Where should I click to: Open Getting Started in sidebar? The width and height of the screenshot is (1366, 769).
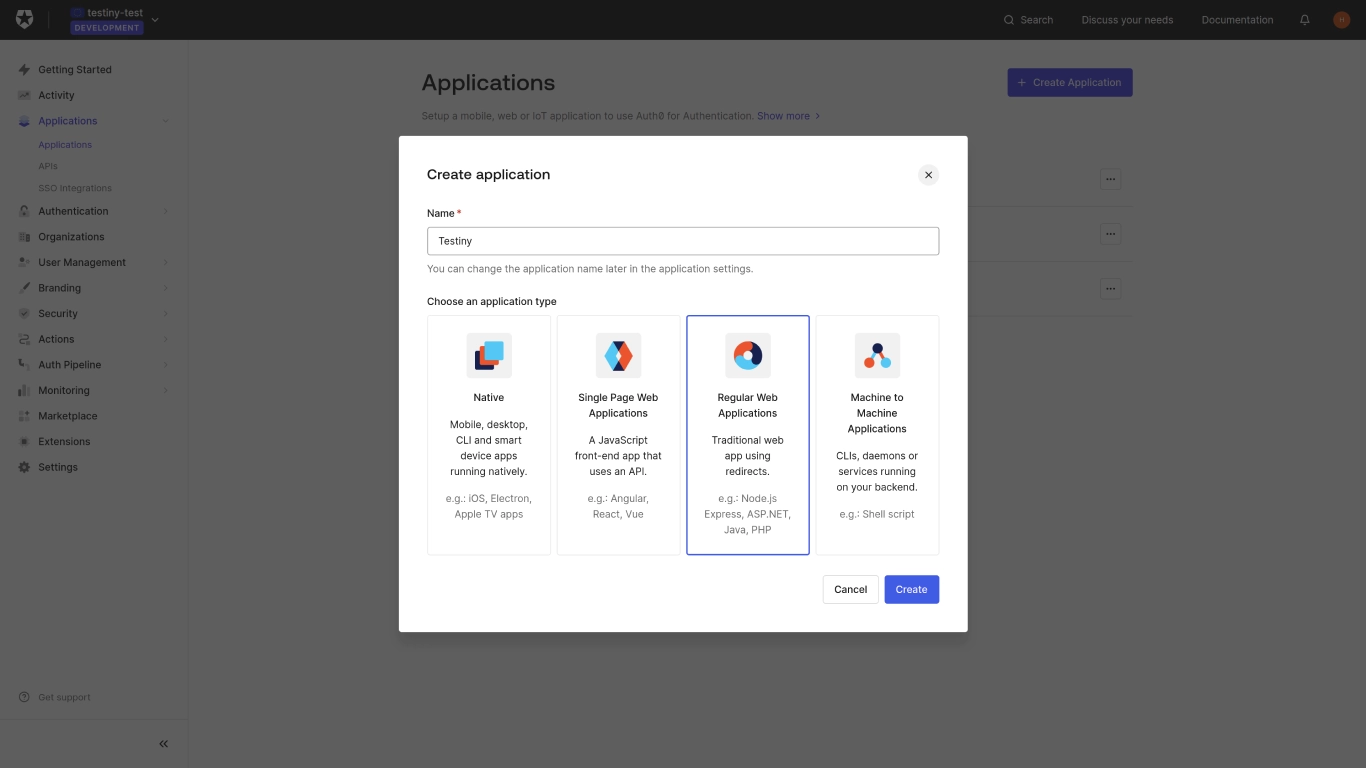(74, 70)
